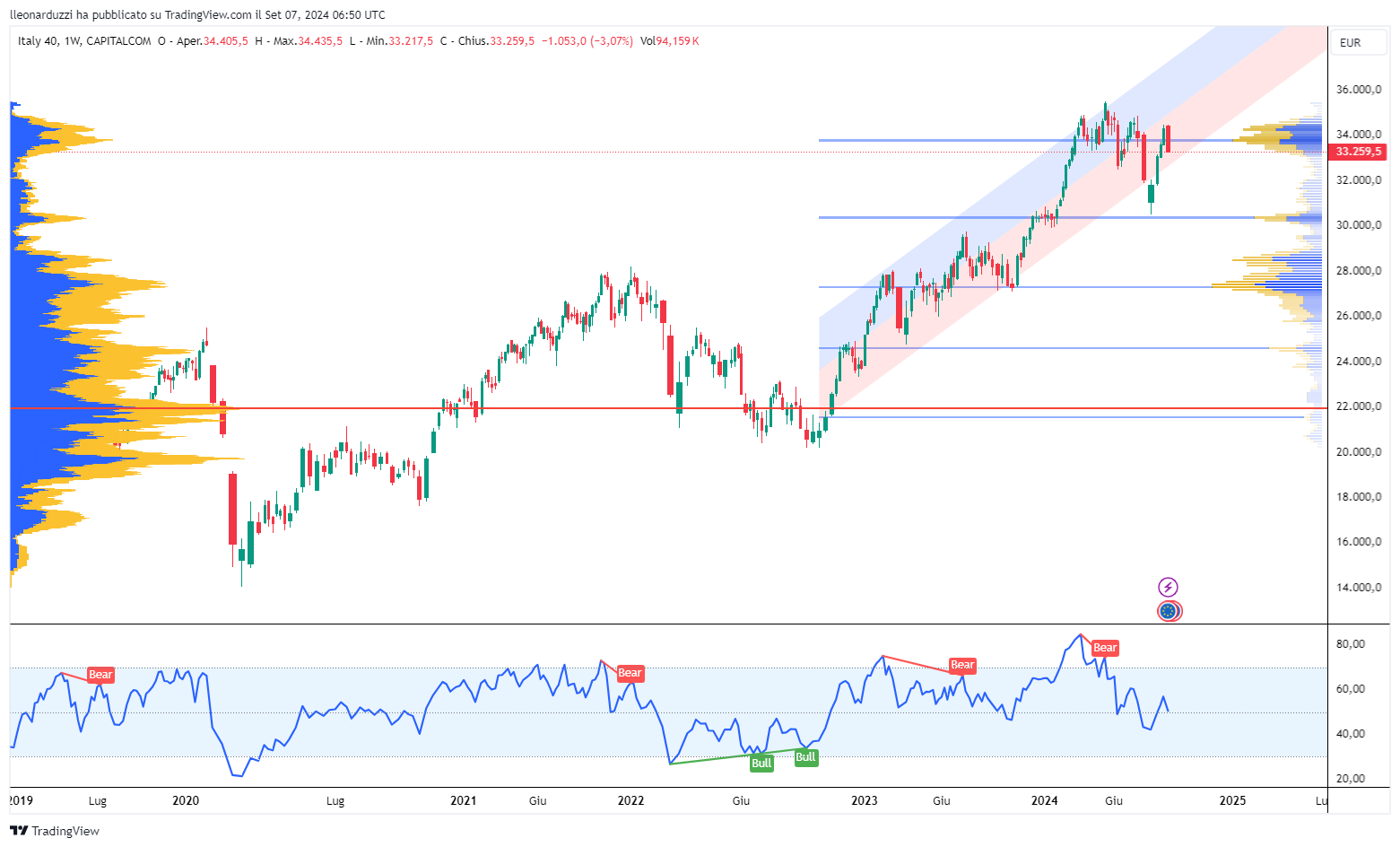Click the 60,00 RSI axis label
Viewport: 1400px width, 847px height.
click(x=1351, y=689)
